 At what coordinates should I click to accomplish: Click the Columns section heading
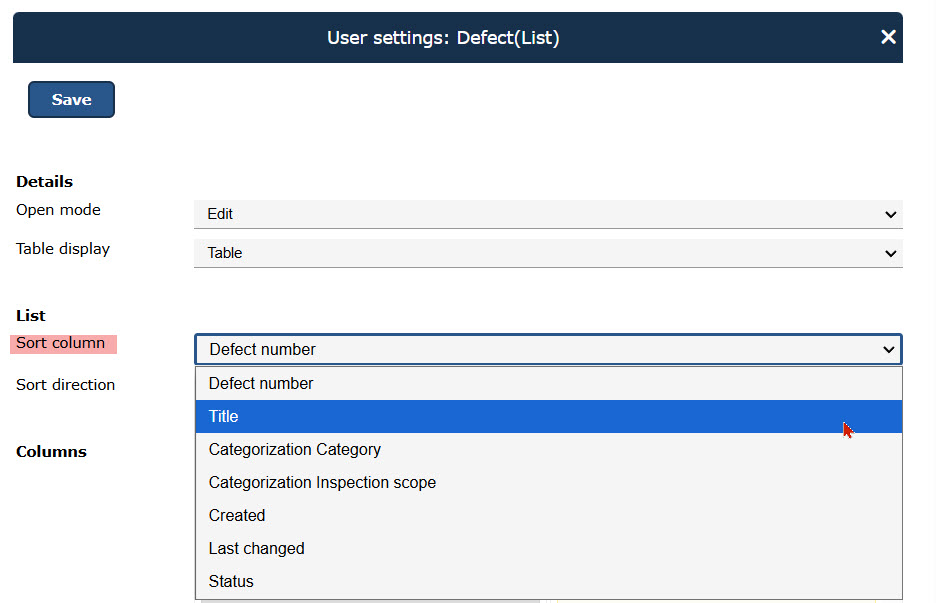51,451
